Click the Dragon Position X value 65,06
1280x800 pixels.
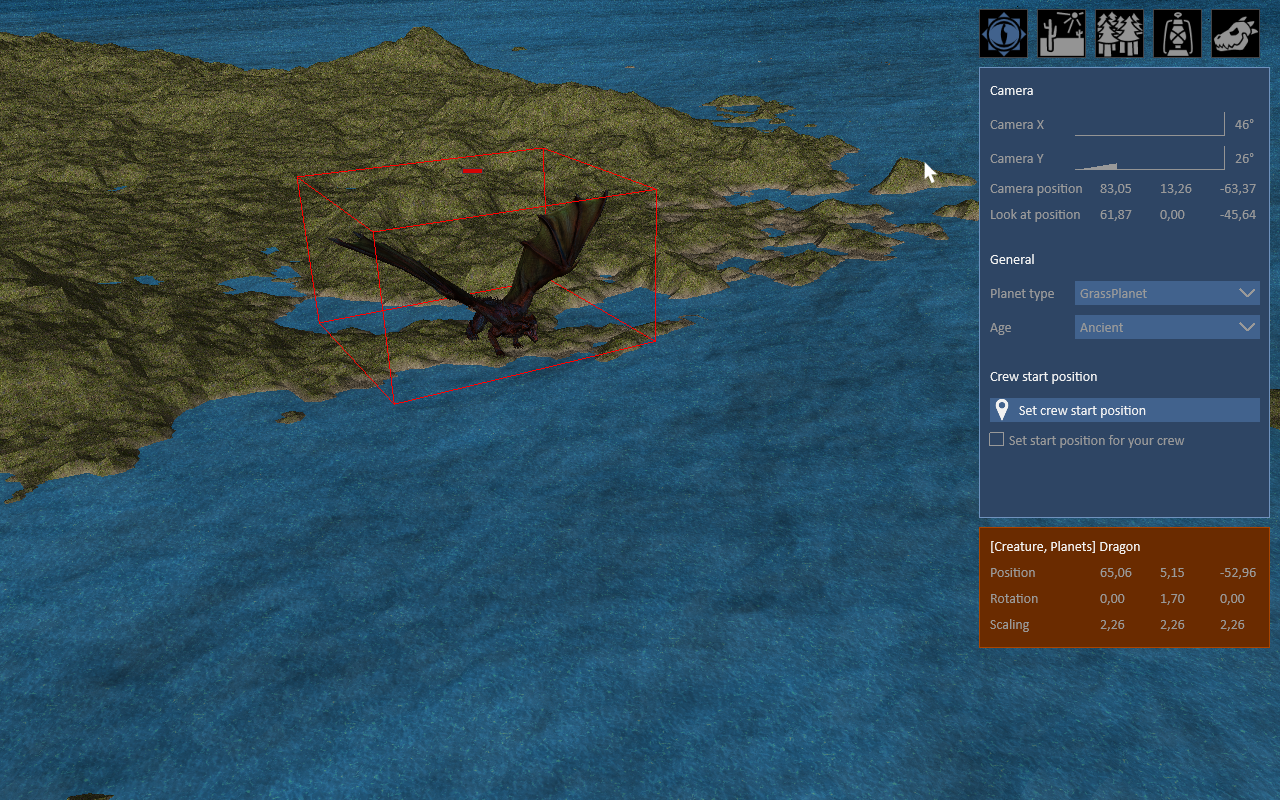click(x=1115, y=573)
